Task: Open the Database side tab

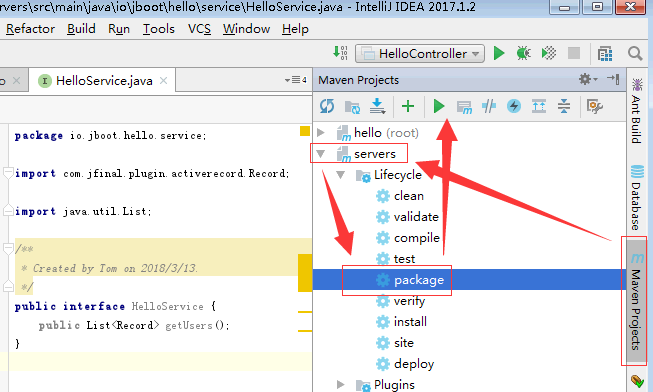Action: tap(636, 197)
